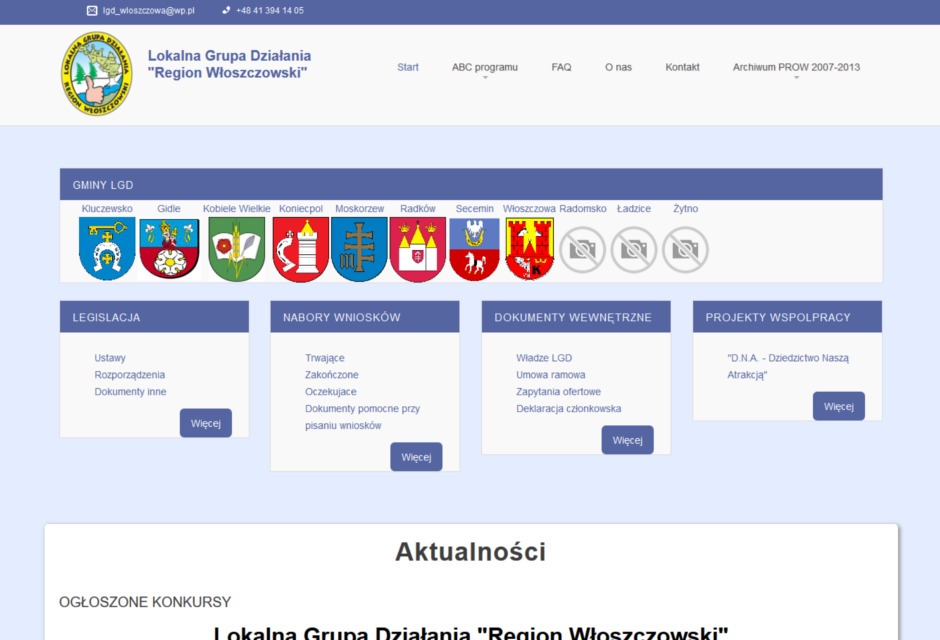Expand the ABC programu dropdown menu
This screenshot has height=640, width=940.
point(485,68)
